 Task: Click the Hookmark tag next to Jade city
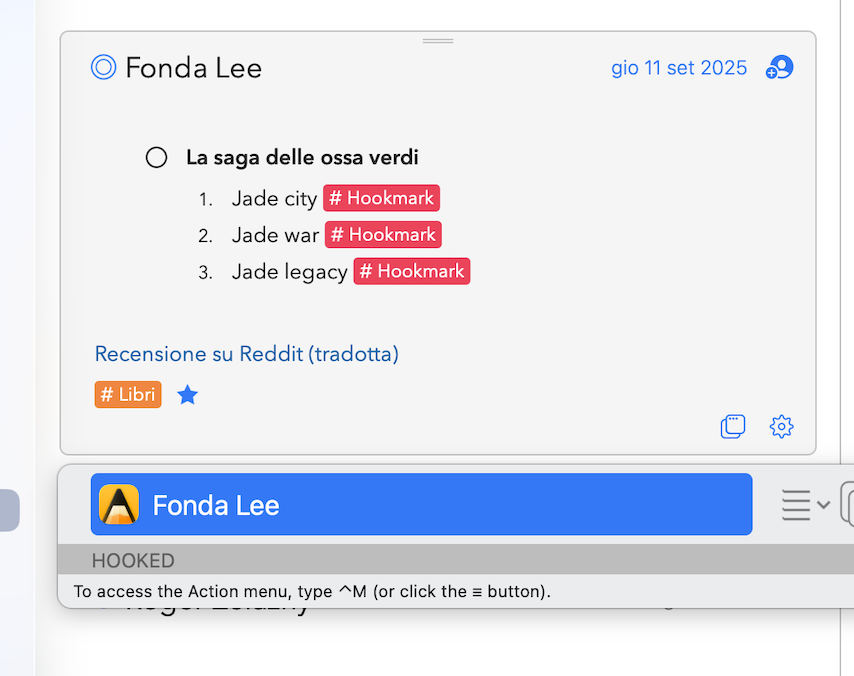381,198
